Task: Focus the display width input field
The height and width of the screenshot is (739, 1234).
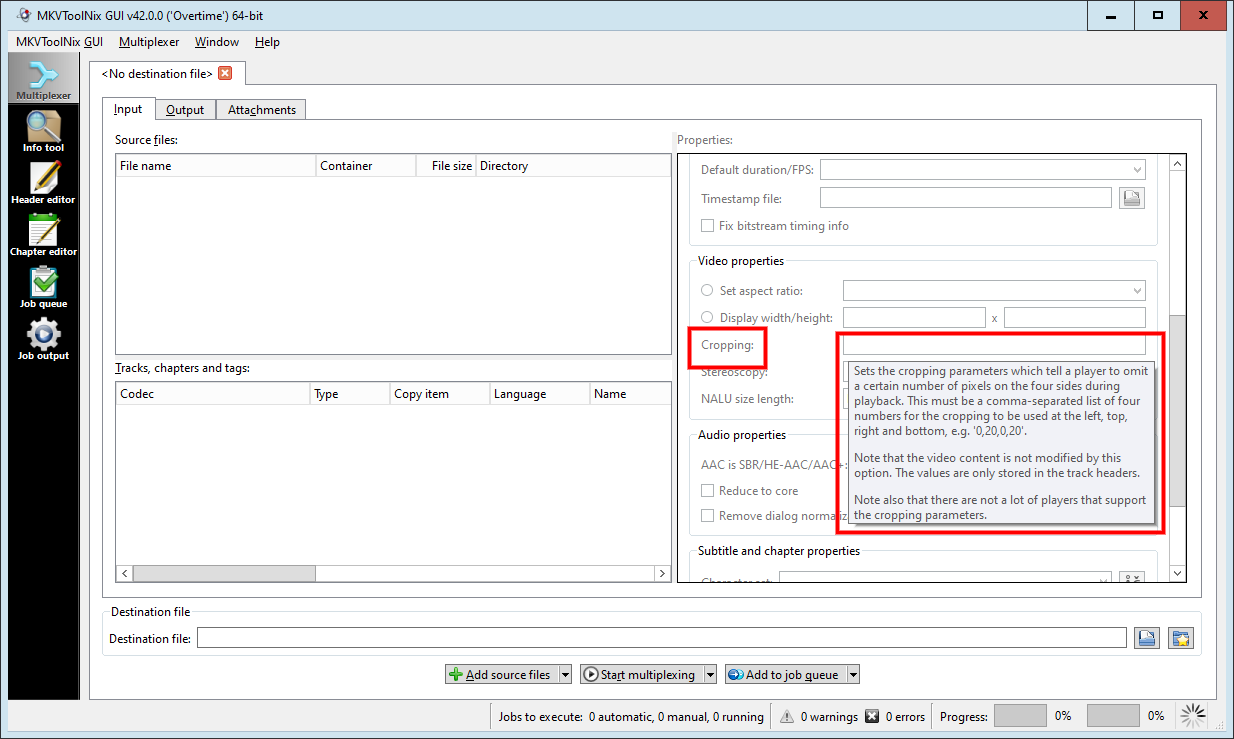Action: (x=914, y=318)
